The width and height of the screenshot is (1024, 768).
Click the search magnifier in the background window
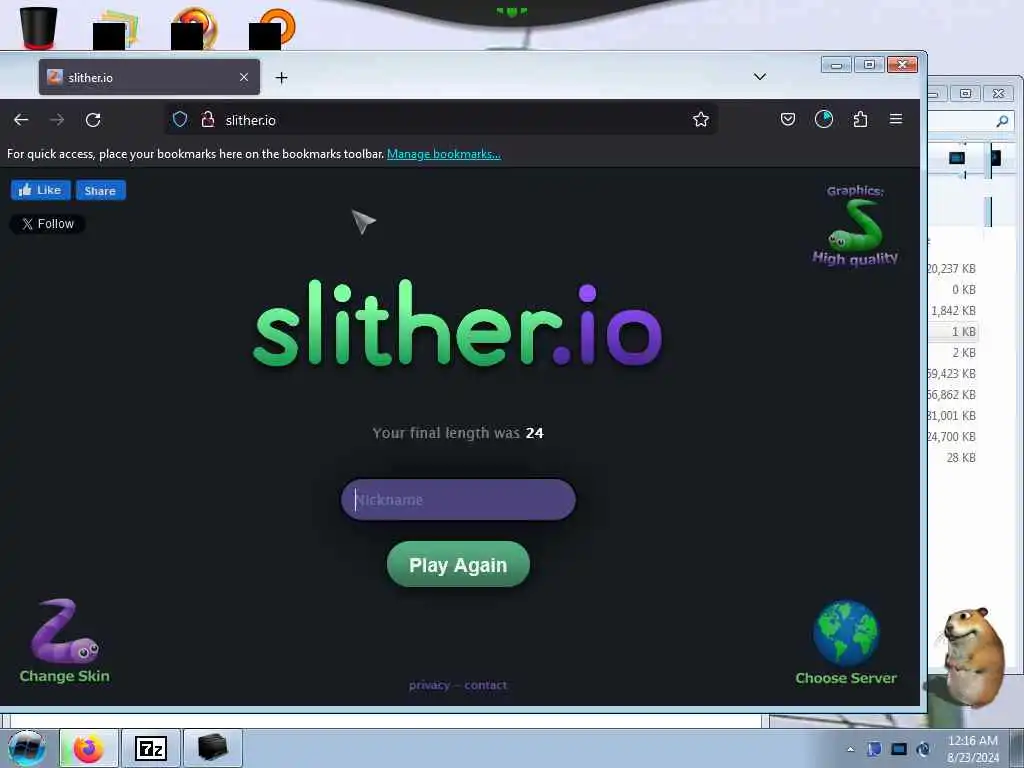point(1002,120)
